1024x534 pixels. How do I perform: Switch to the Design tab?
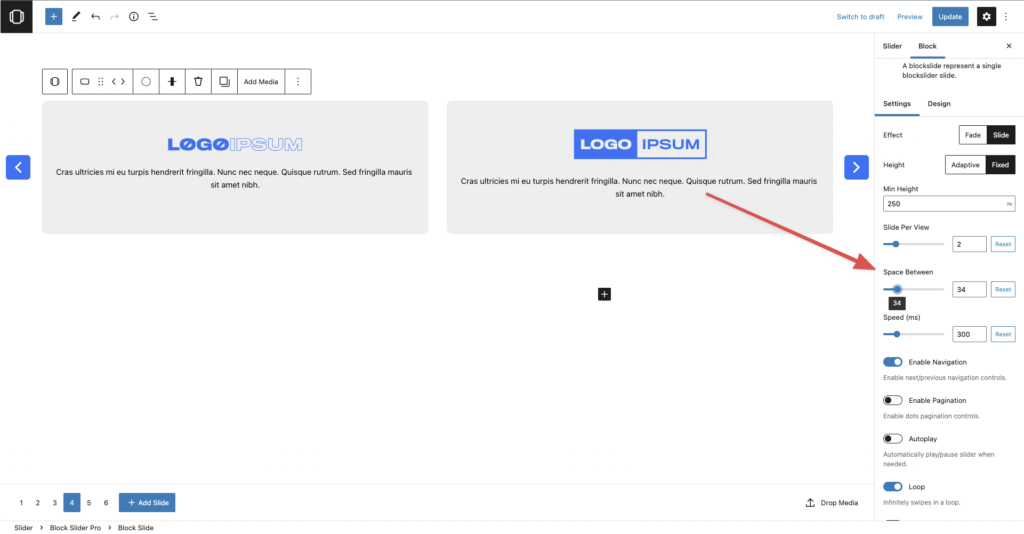coord(939,103)
